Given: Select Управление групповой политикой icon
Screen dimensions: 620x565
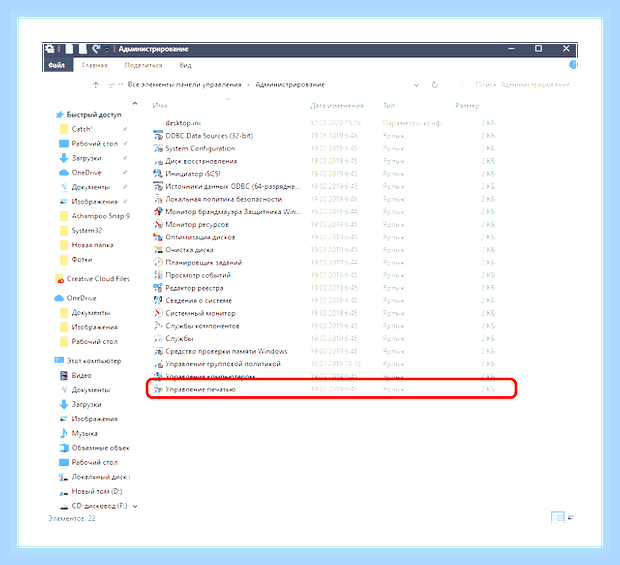Looking at the screenshot, I should (x=158, y=364).
